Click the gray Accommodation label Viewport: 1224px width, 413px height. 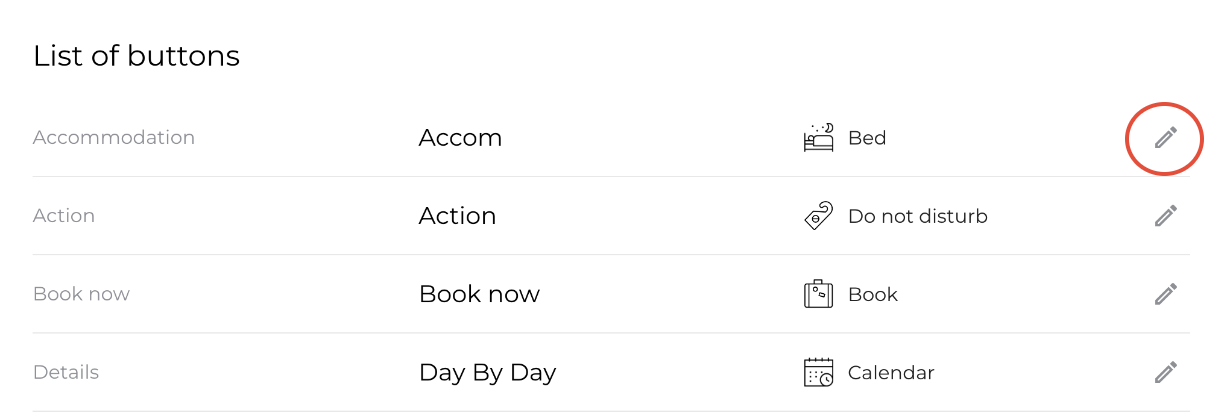tap(114, 138)
